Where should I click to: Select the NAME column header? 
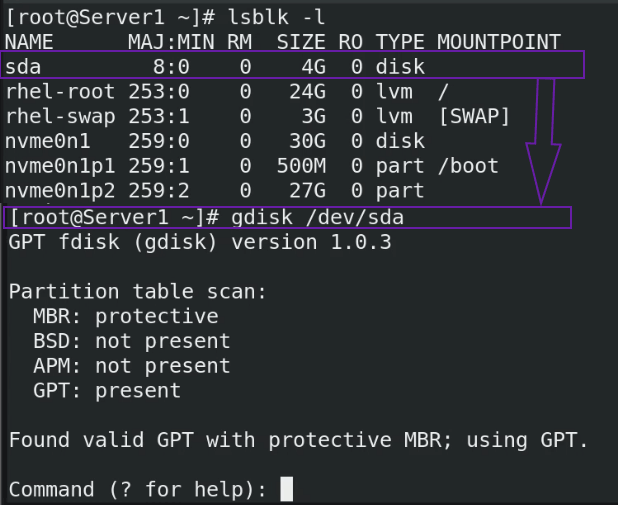pos(29,42)
